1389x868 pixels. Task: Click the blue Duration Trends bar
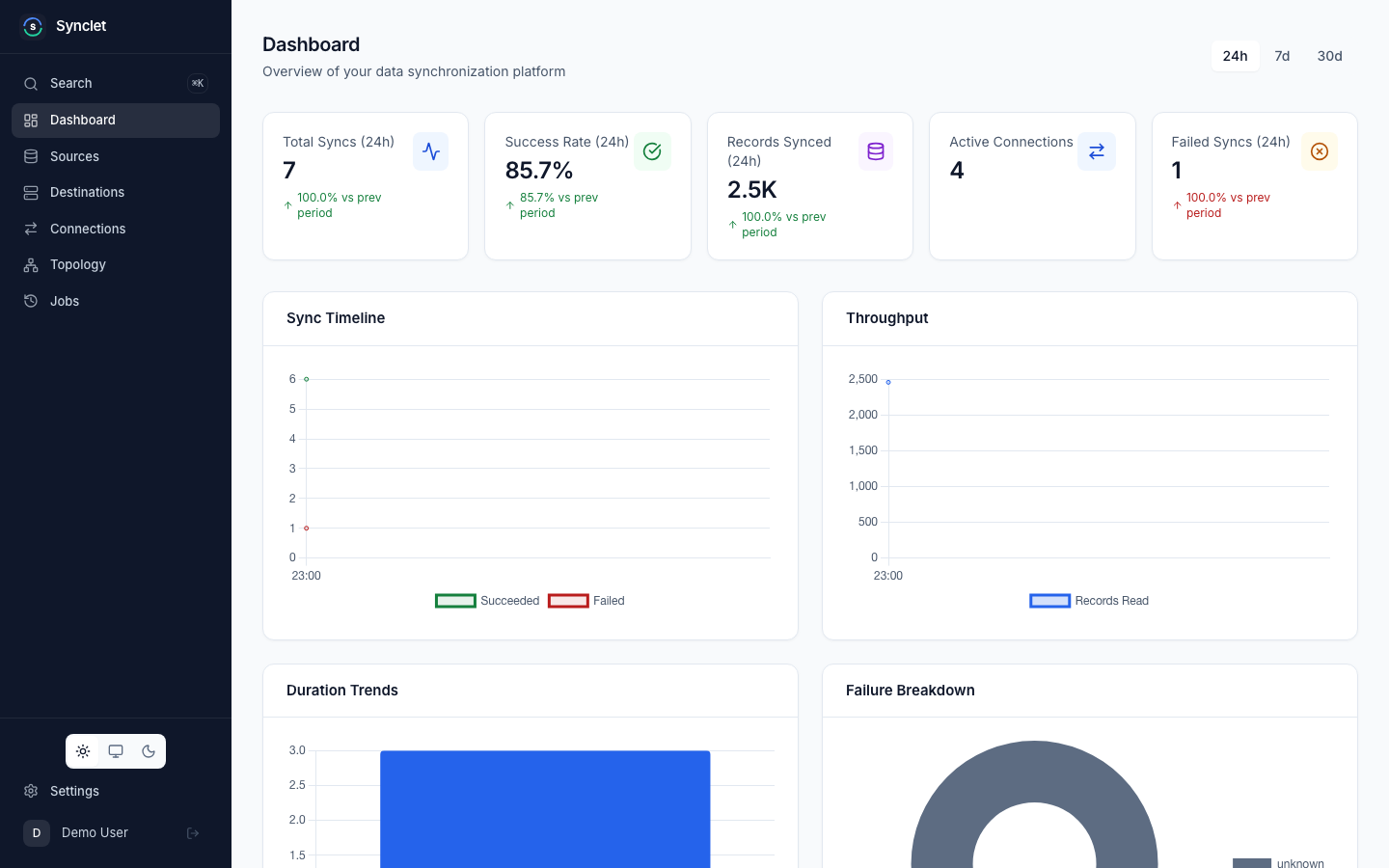545,809
